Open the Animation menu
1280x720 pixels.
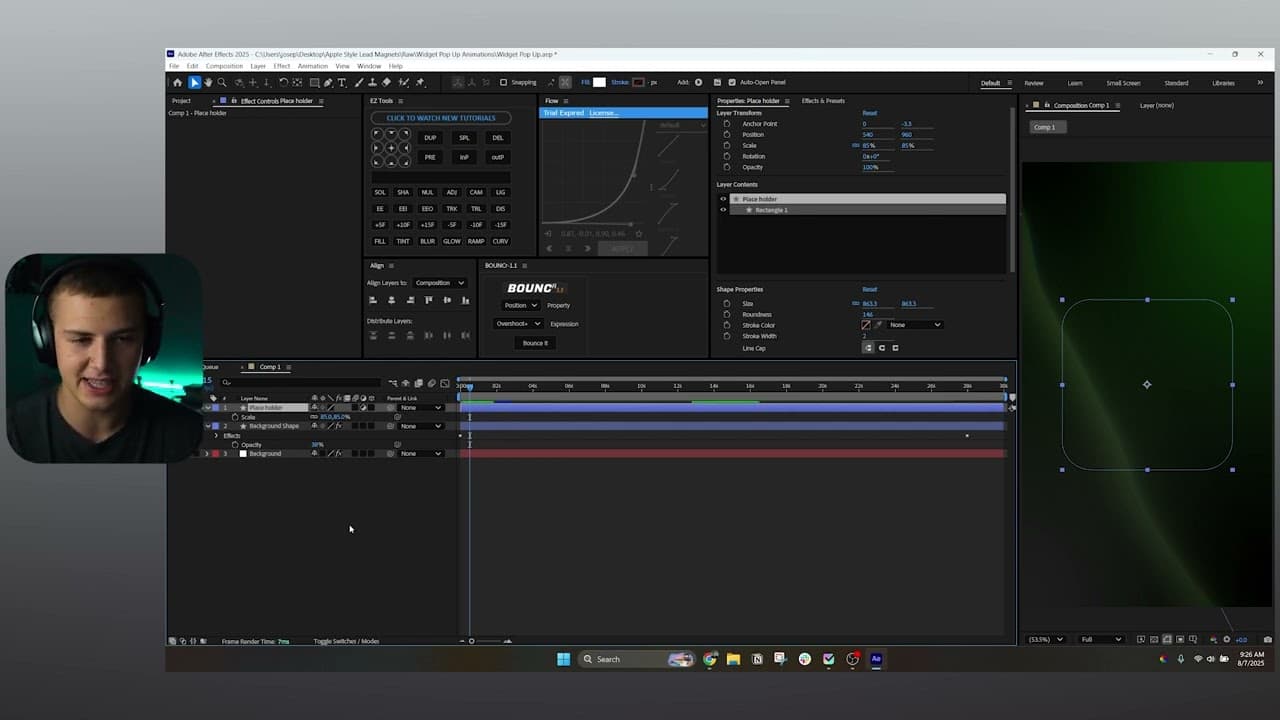[x=312, y=65]
